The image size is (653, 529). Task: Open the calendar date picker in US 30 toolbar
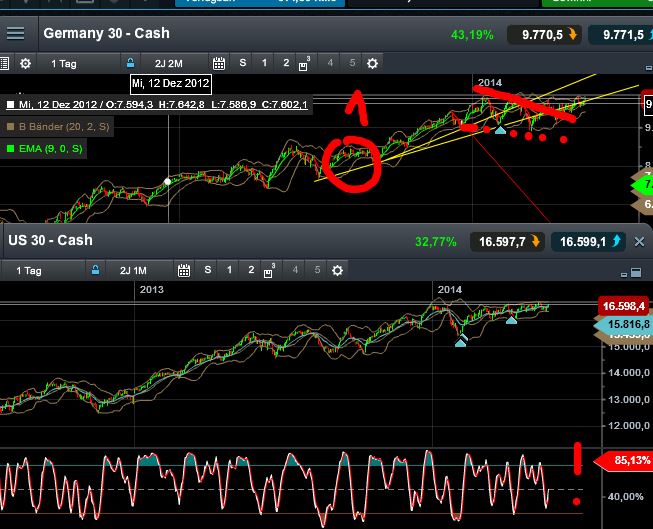(184, 270)
